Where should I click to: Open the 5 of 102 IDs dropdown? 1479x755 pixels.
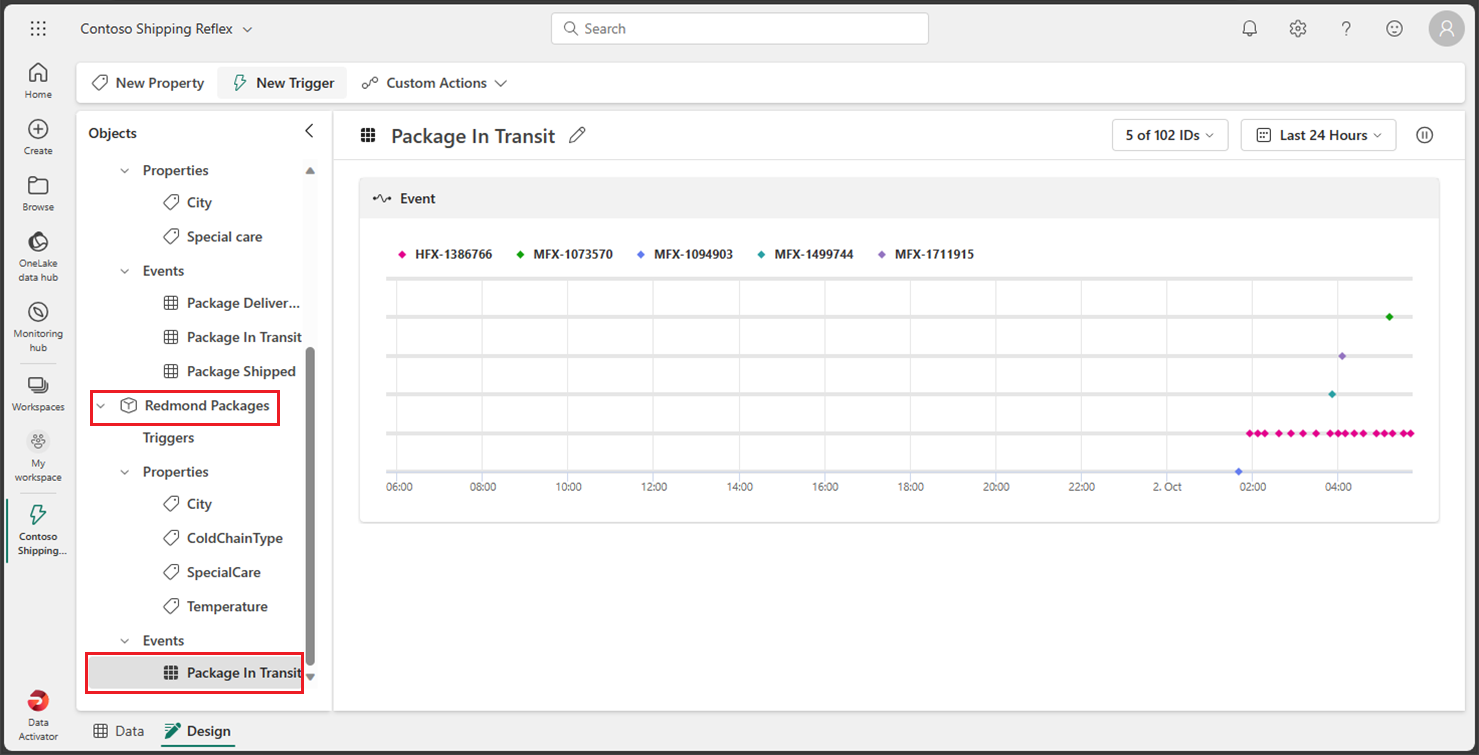coord(1170,135)
